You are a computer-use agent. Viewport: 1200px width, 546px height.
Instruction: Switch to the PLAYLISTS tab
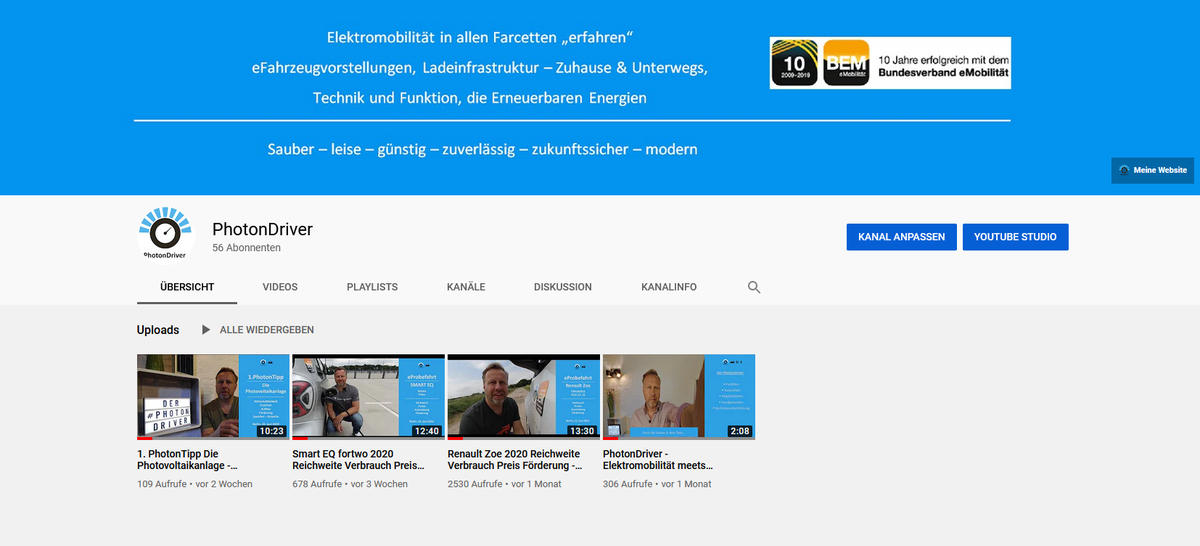tap(372, 287)
